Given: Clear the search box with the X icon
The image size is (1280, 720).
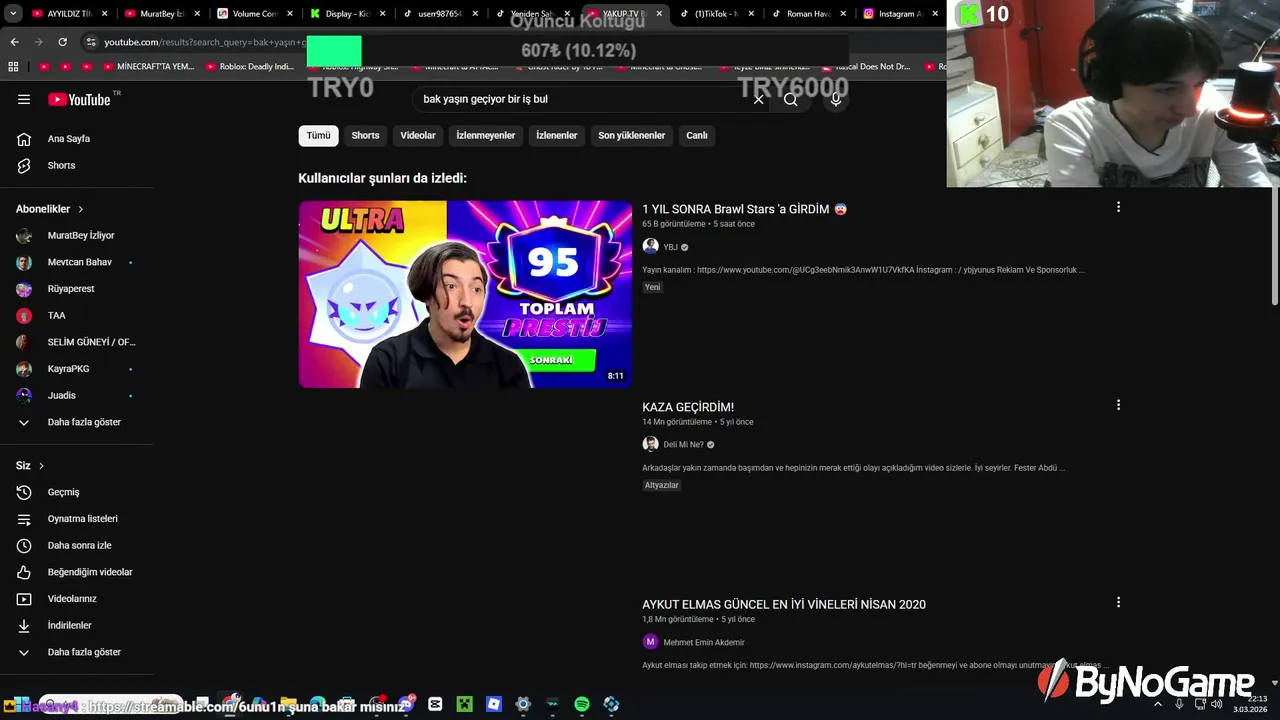Looking at the screenshot, I should coord(758,99).
